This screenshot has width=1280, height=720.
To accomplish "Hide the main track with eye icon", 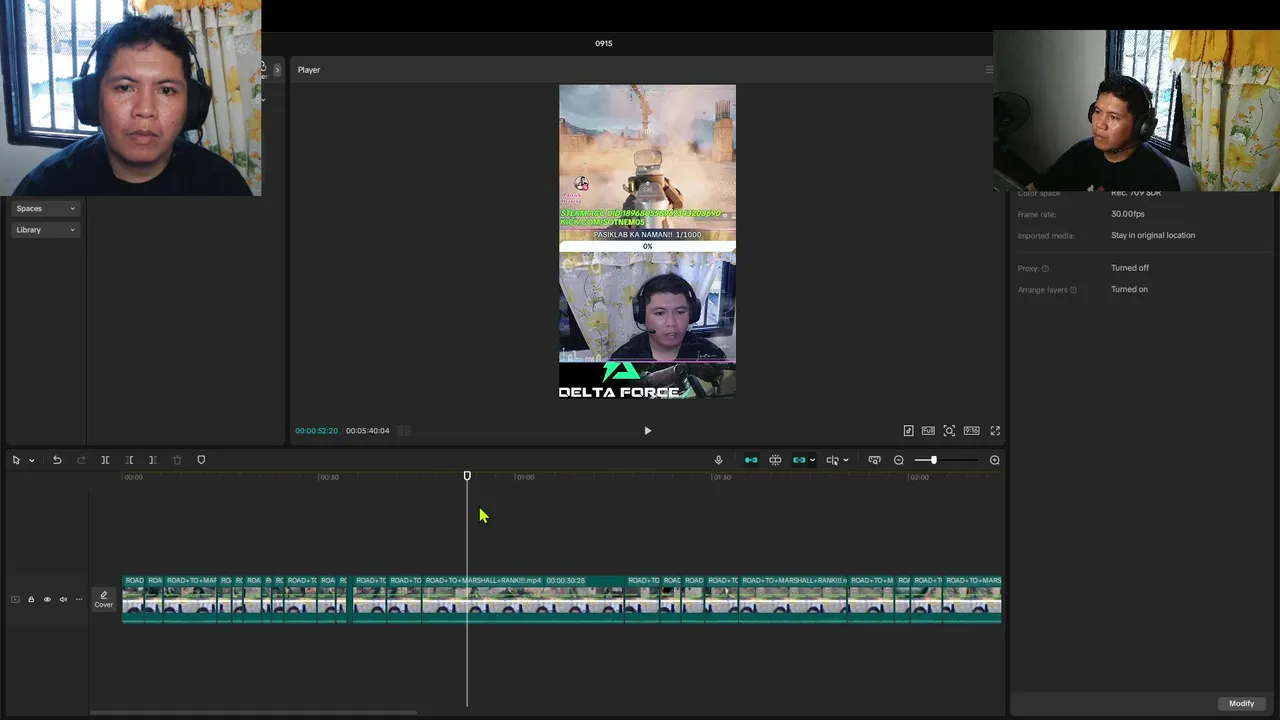I will pos(47,600).
